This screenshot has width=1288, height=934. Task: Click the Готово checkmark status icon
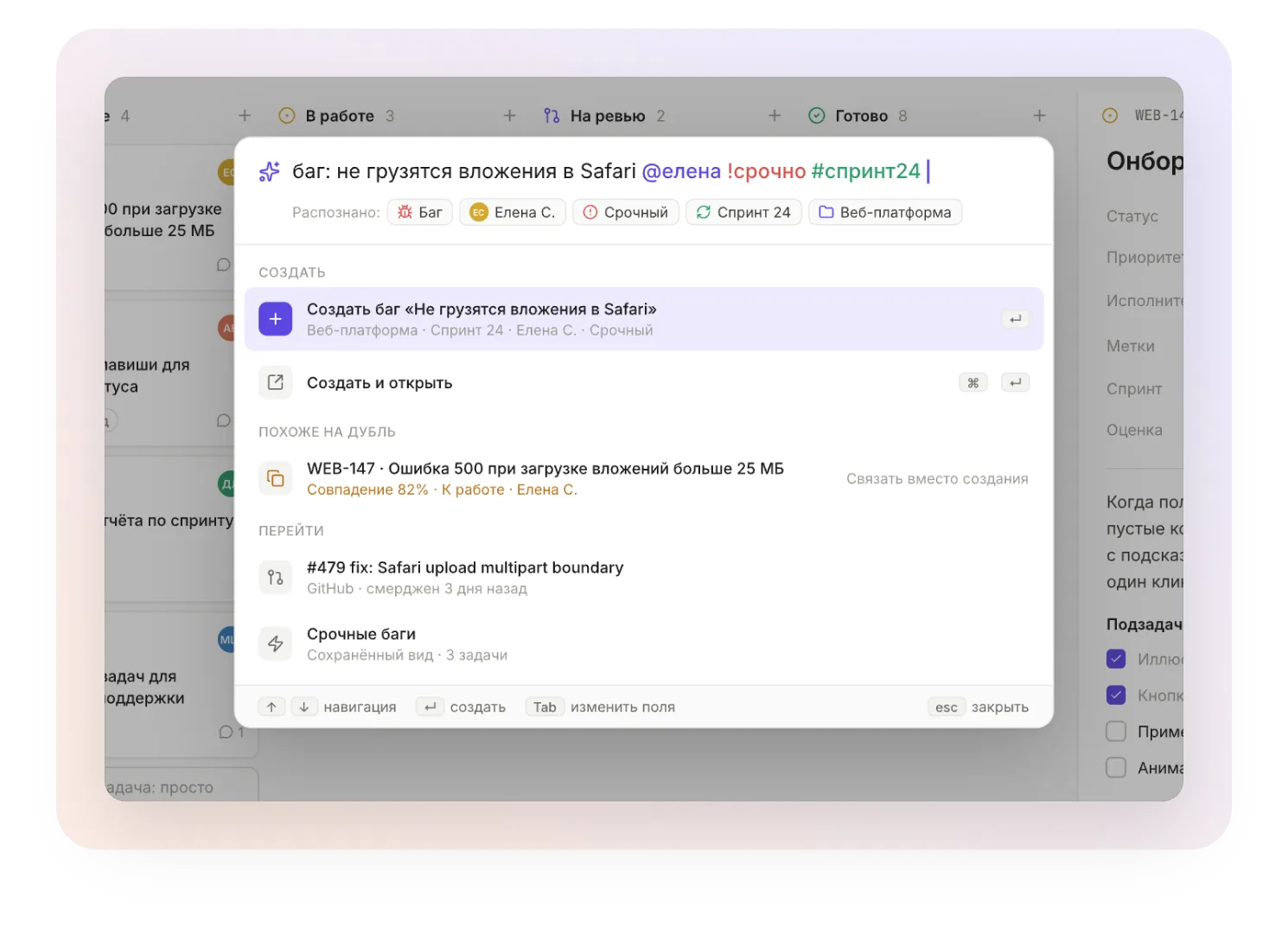point(817,115)
